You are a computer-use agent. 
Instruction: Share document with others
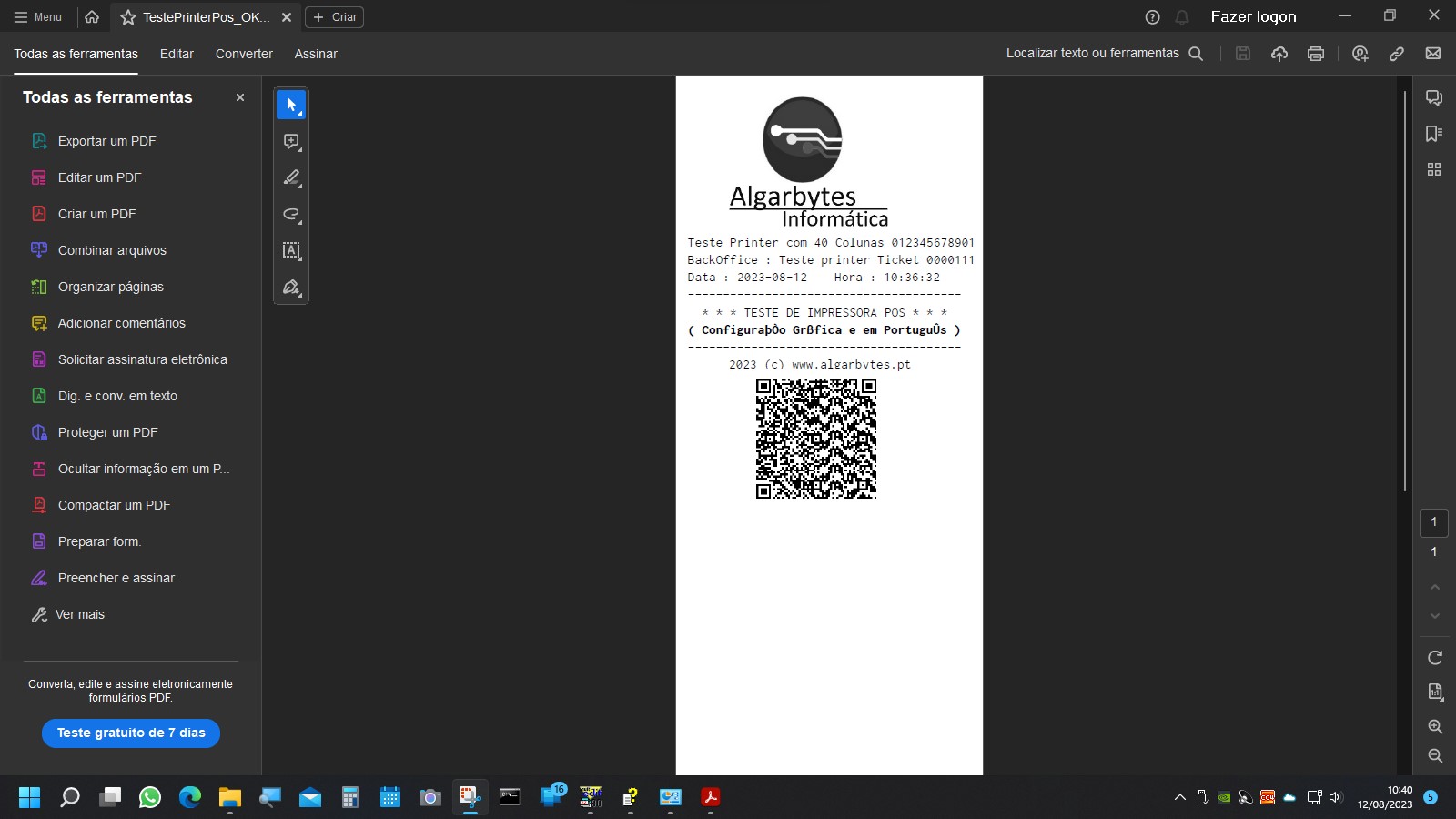pos(1360,54)
